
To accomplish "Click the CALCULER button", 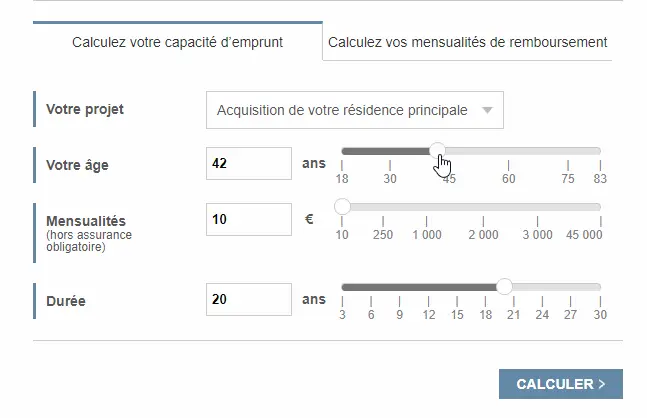I will [x=560, y=384].
